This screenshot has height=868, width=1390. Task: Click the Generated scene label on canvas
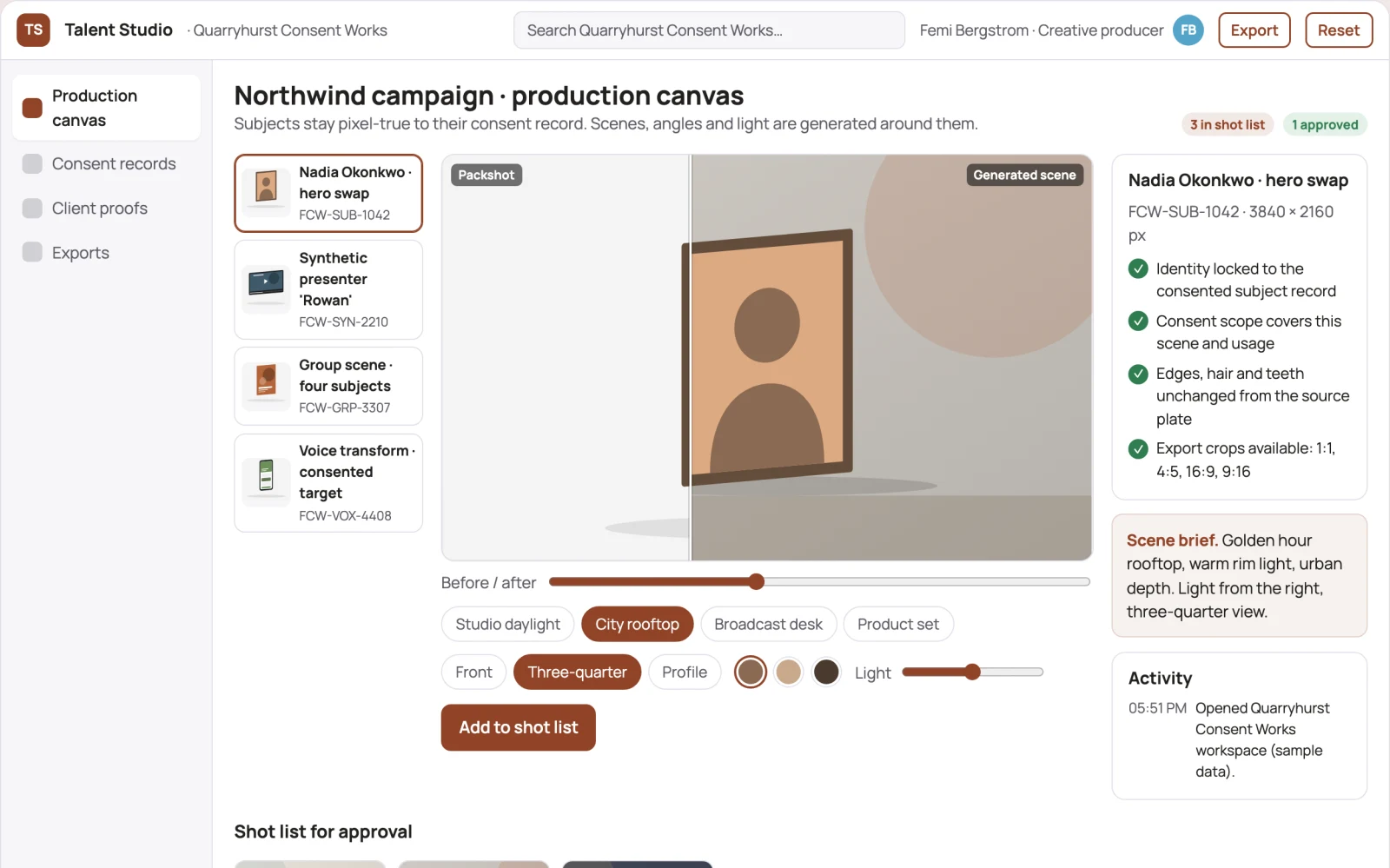click(1024, 175)
